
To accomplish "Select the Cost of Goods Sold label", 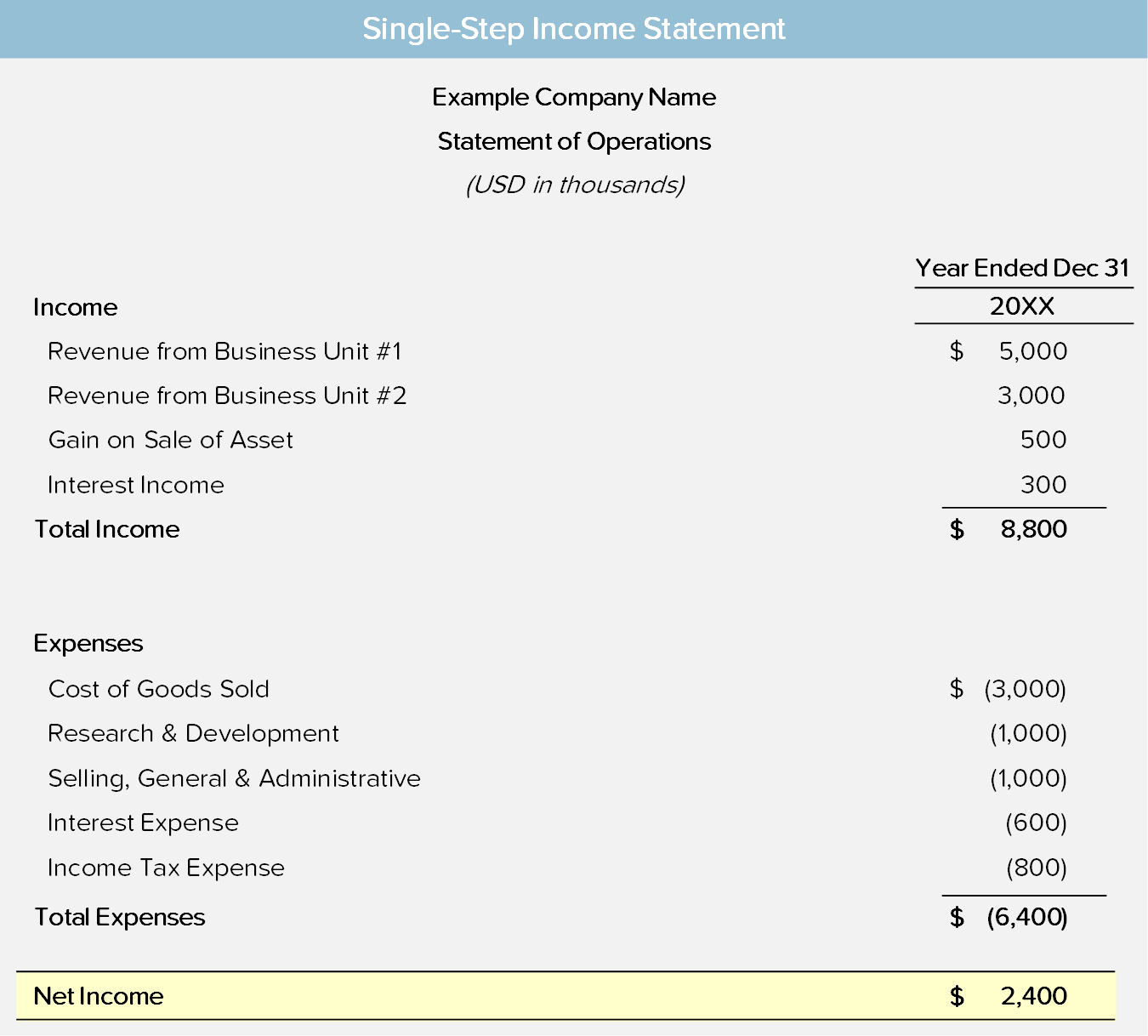I will click(x=159, y=689).
